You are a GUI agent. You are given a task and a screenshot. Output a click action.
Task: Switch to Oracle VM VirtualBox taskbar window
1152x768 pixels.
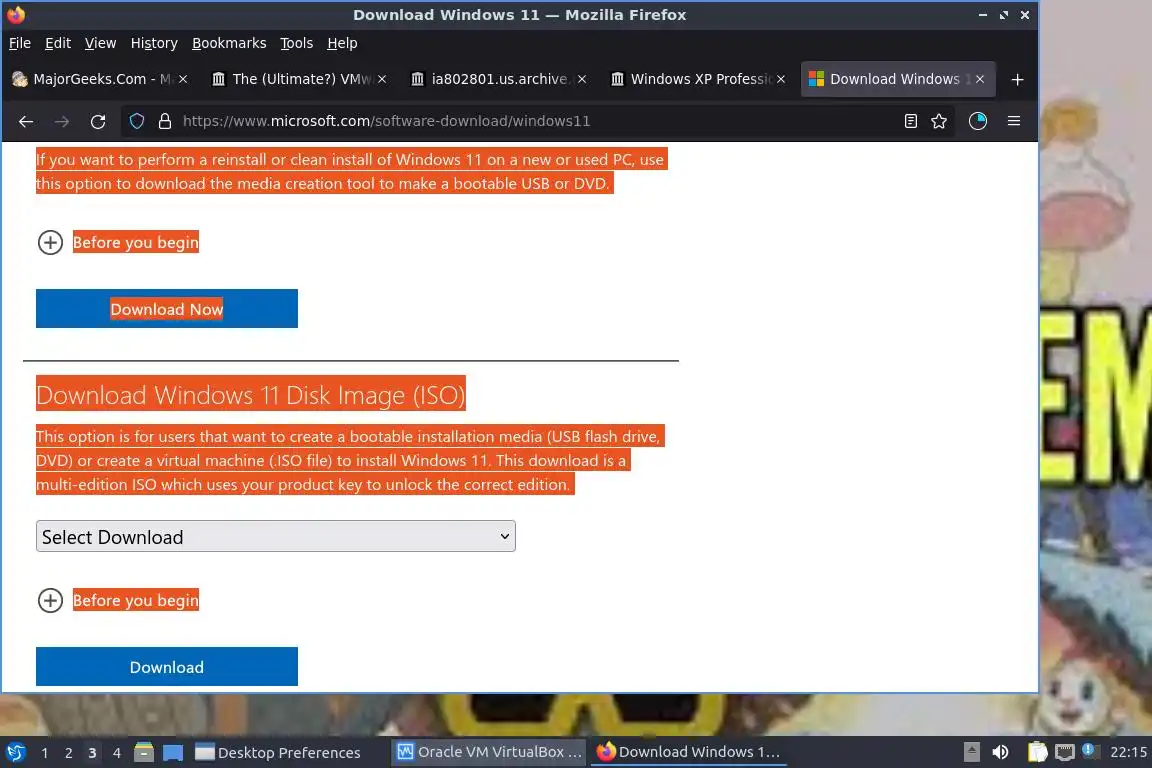[489, 752]
